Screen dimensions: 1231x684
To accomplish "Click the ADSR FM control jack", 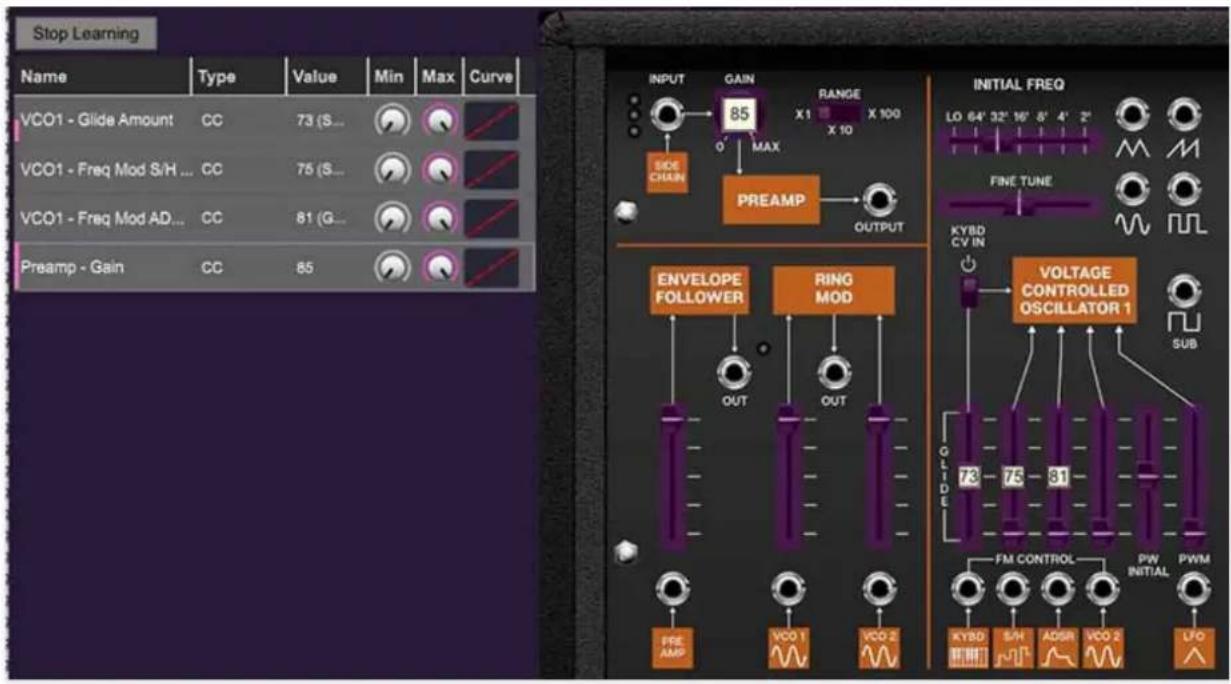I will (1058, 590).
